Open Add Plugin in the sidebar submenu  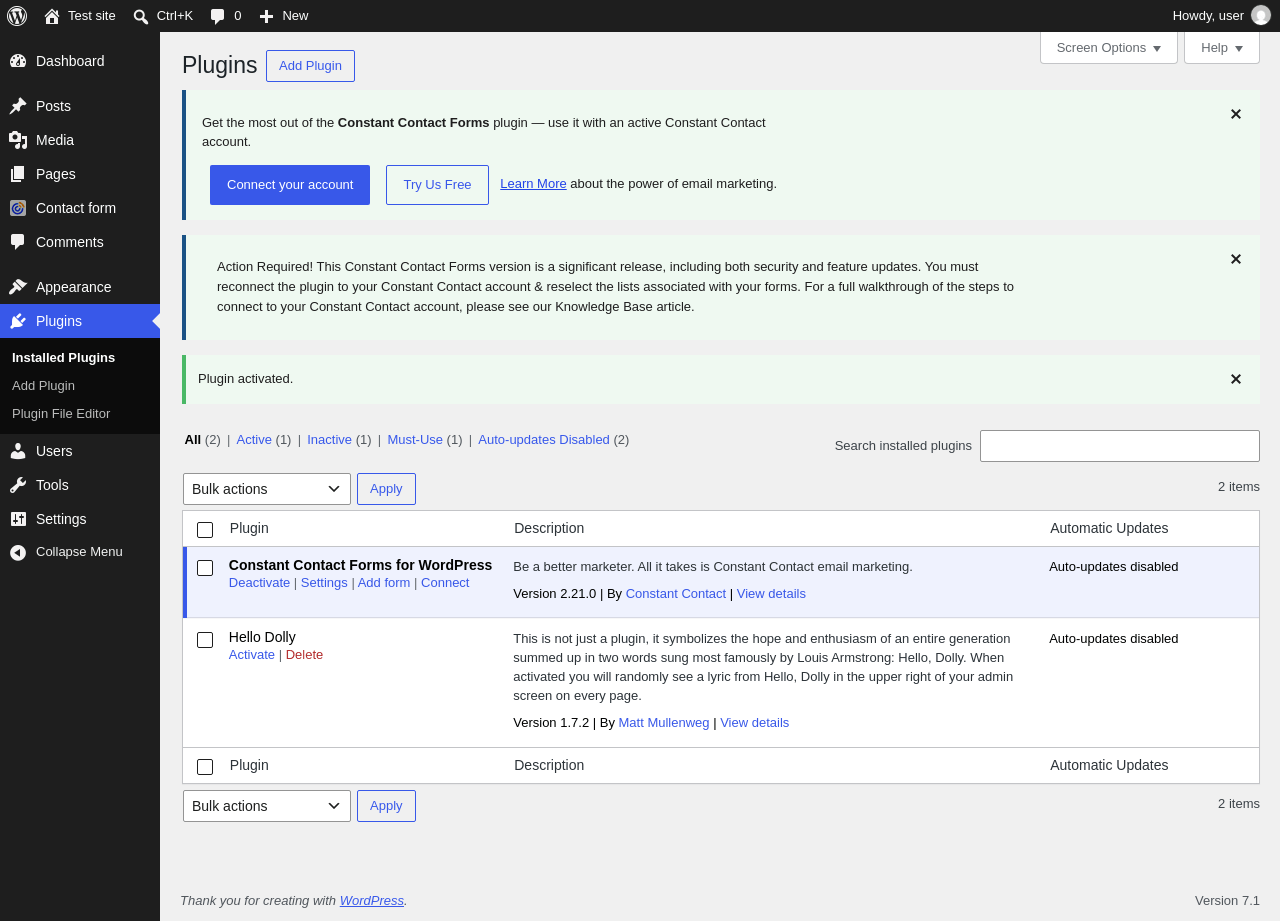tap(43, 385)
